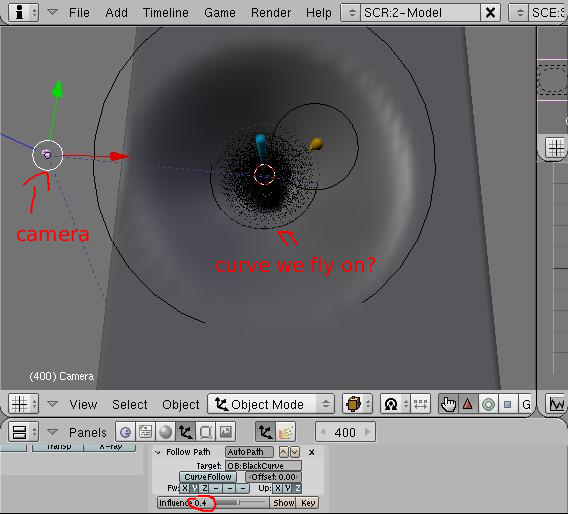Image resolution: width=568 pixels, height=514 pixels.
Task: Open the Render menu
Action: (x=271, y=13)
